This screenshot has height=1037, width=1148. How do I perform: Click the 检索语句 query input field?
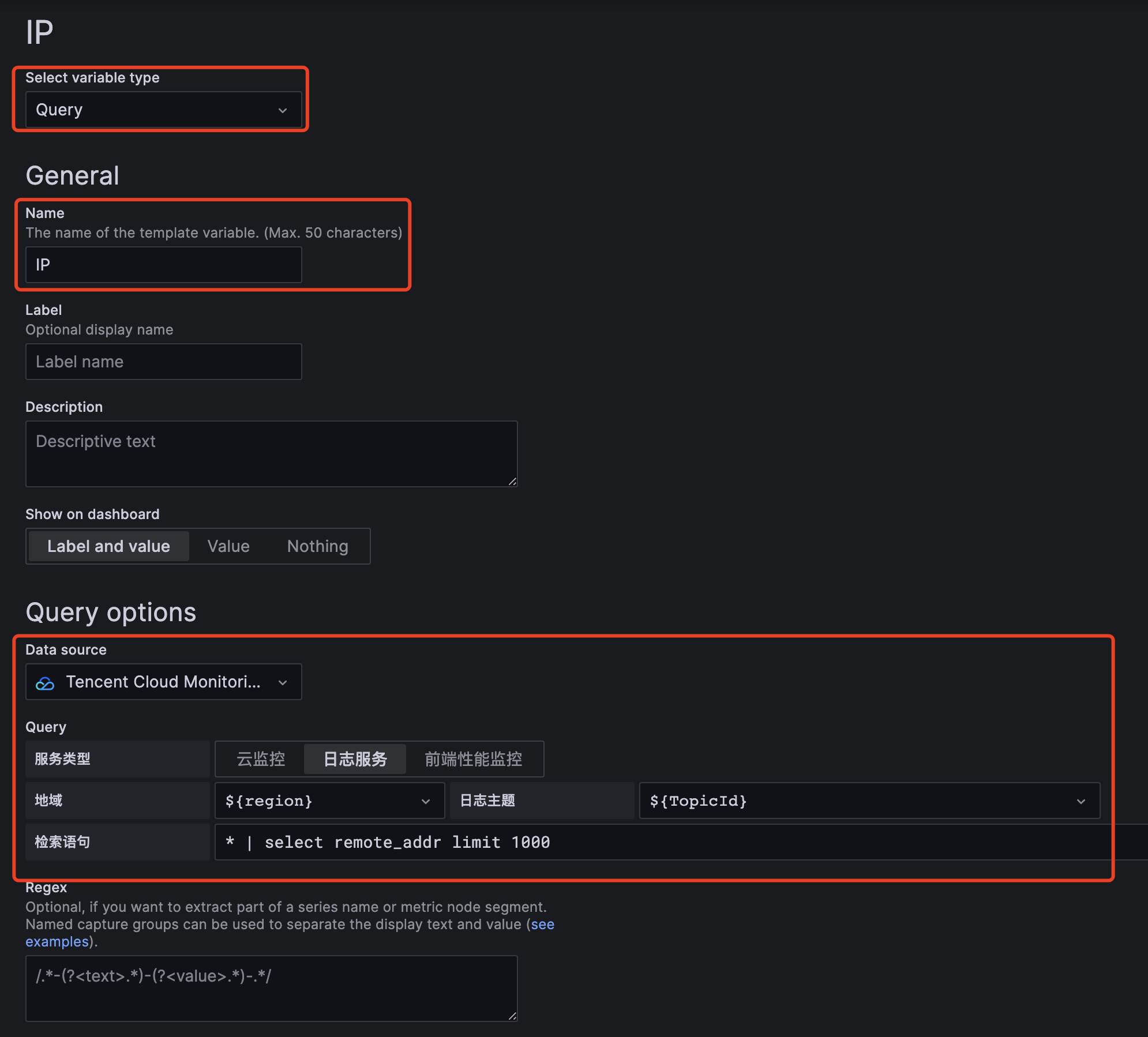pos(681,842)
